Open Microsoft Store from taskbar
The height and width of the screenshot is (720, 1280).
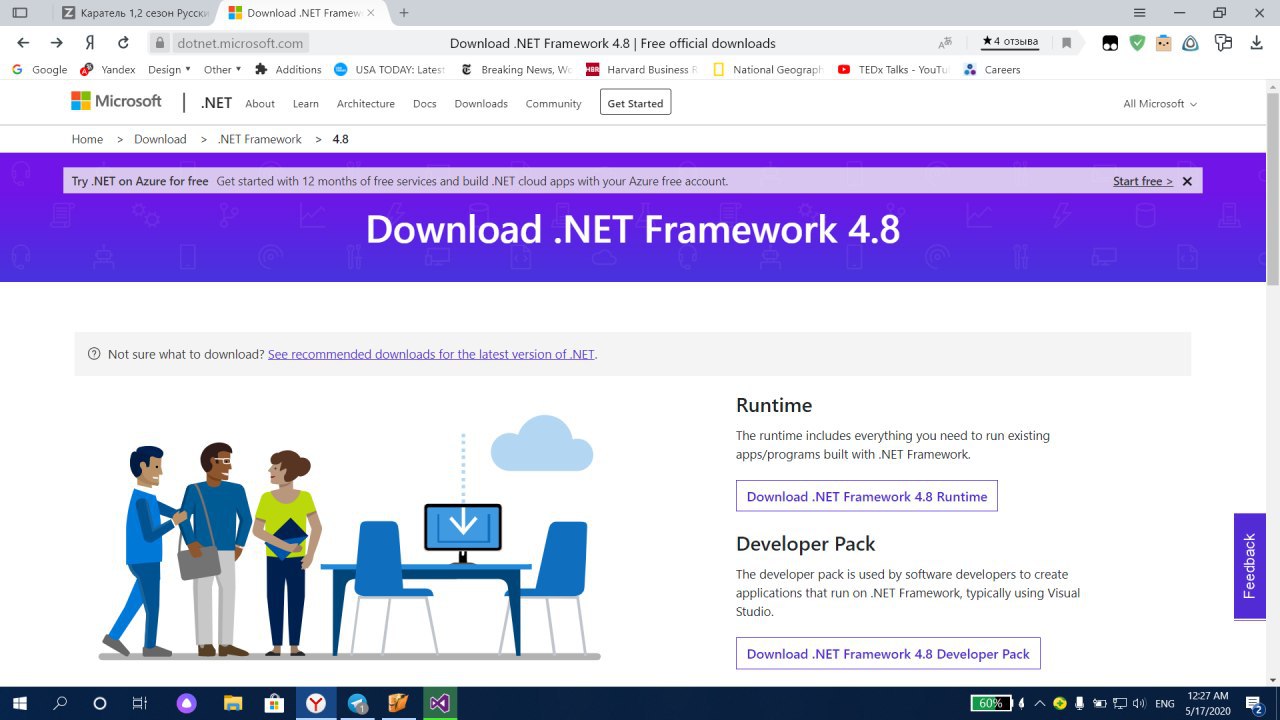(274, 703)
